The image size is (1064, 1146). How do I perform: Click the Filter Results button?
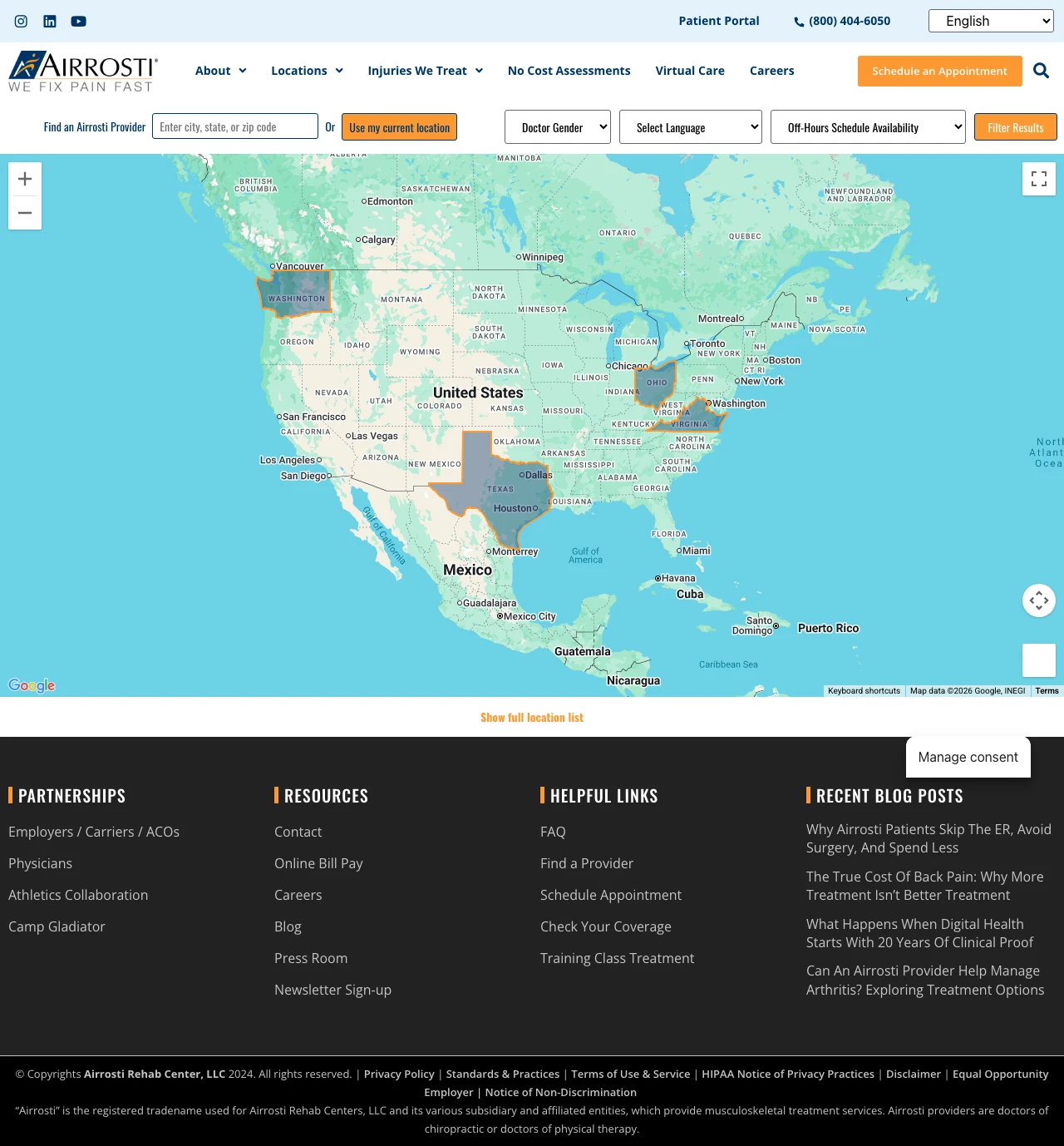(1016, 127)
